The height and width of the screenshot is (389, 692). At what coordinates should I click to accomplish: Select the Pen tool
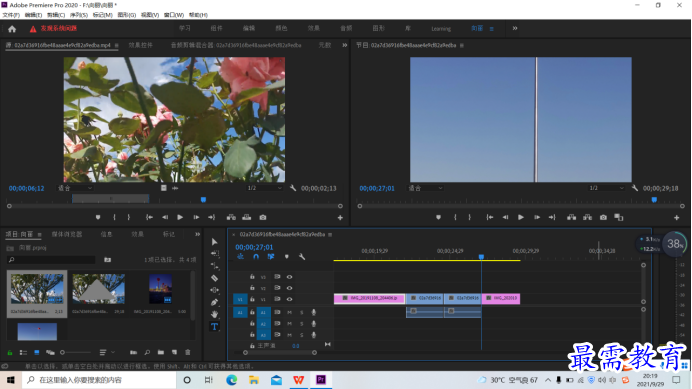[x=214, y=302]
